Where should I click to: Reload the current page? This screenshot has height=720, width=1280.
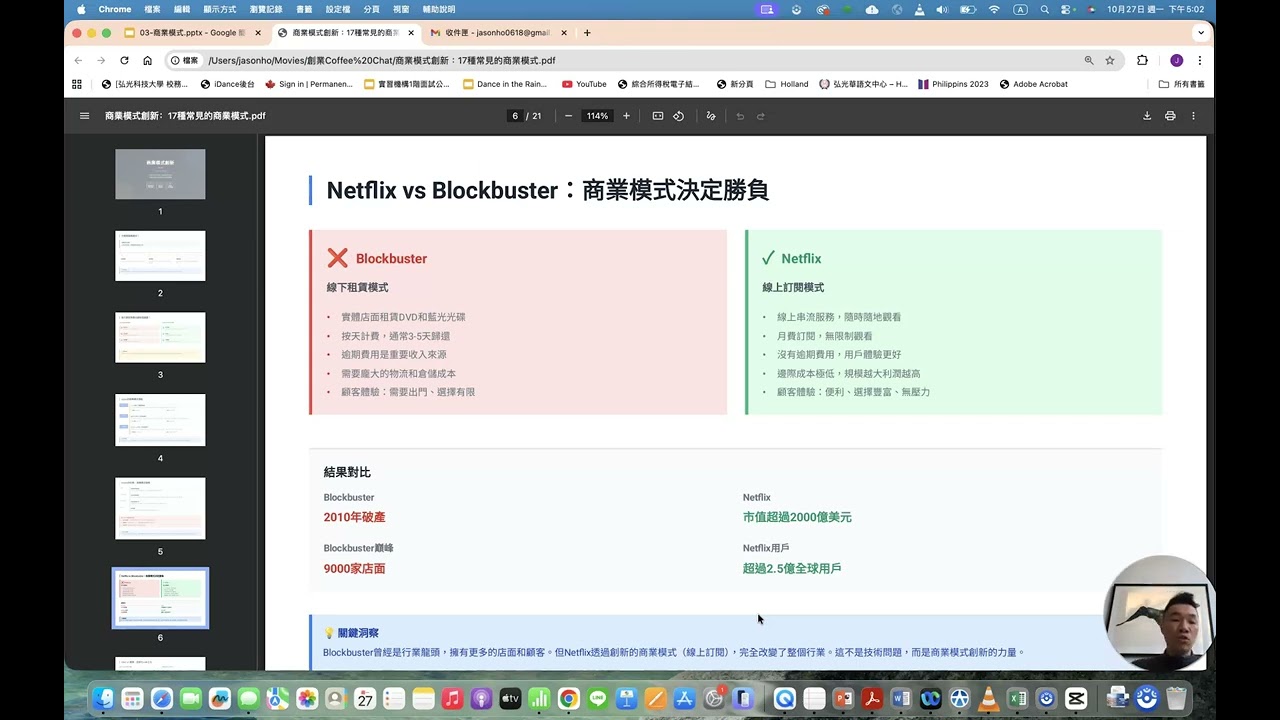[124, 60]
